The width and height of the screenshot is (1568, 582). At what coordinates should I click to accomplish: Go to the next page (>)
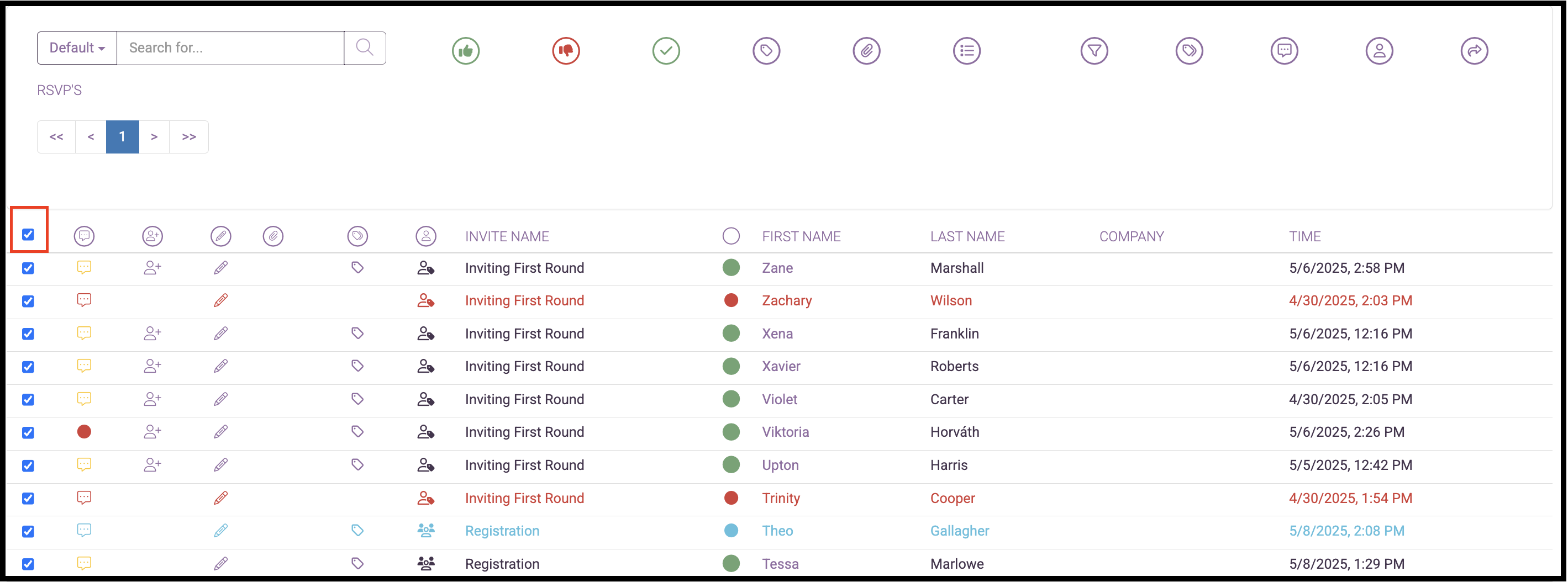154,137
